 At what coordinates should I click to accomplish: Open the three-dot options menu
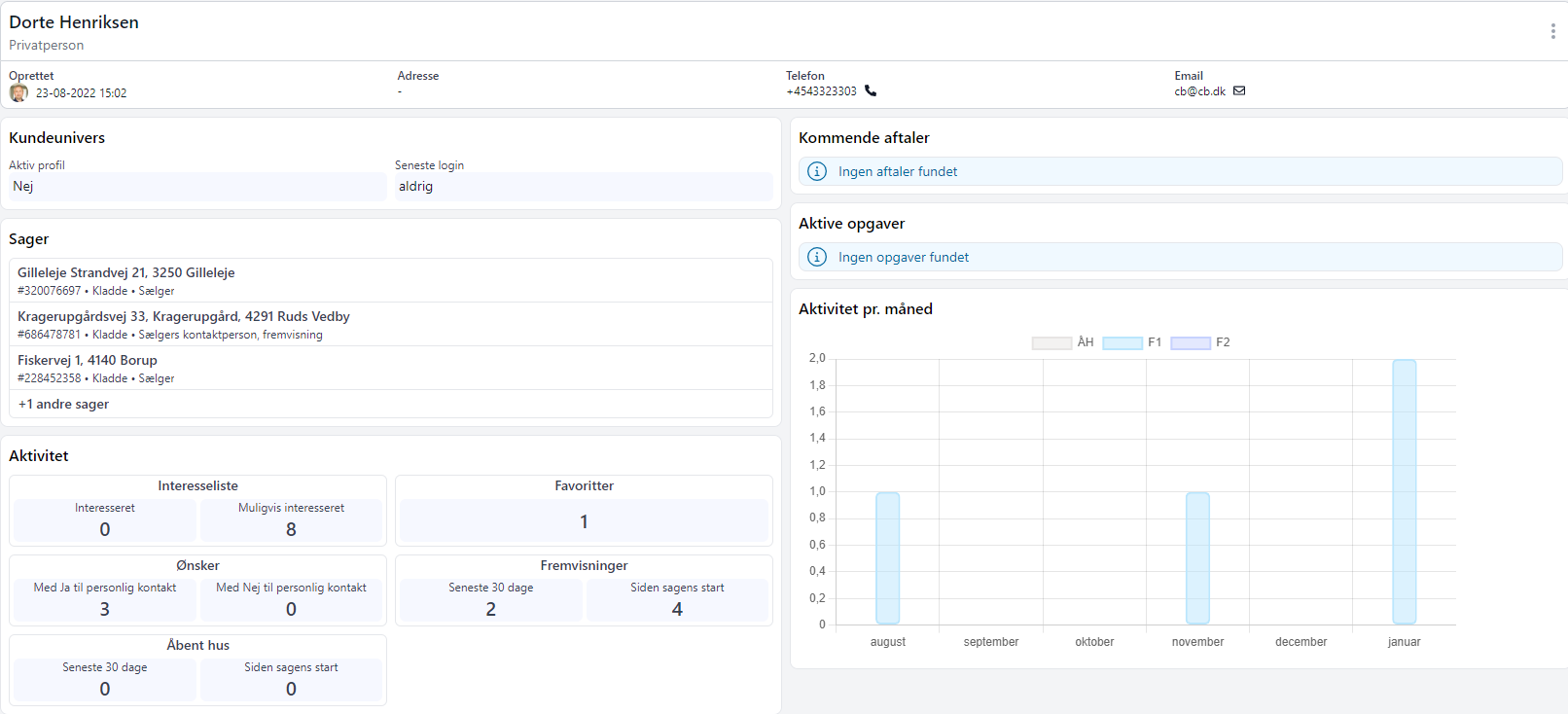(x=1552, y=31)
